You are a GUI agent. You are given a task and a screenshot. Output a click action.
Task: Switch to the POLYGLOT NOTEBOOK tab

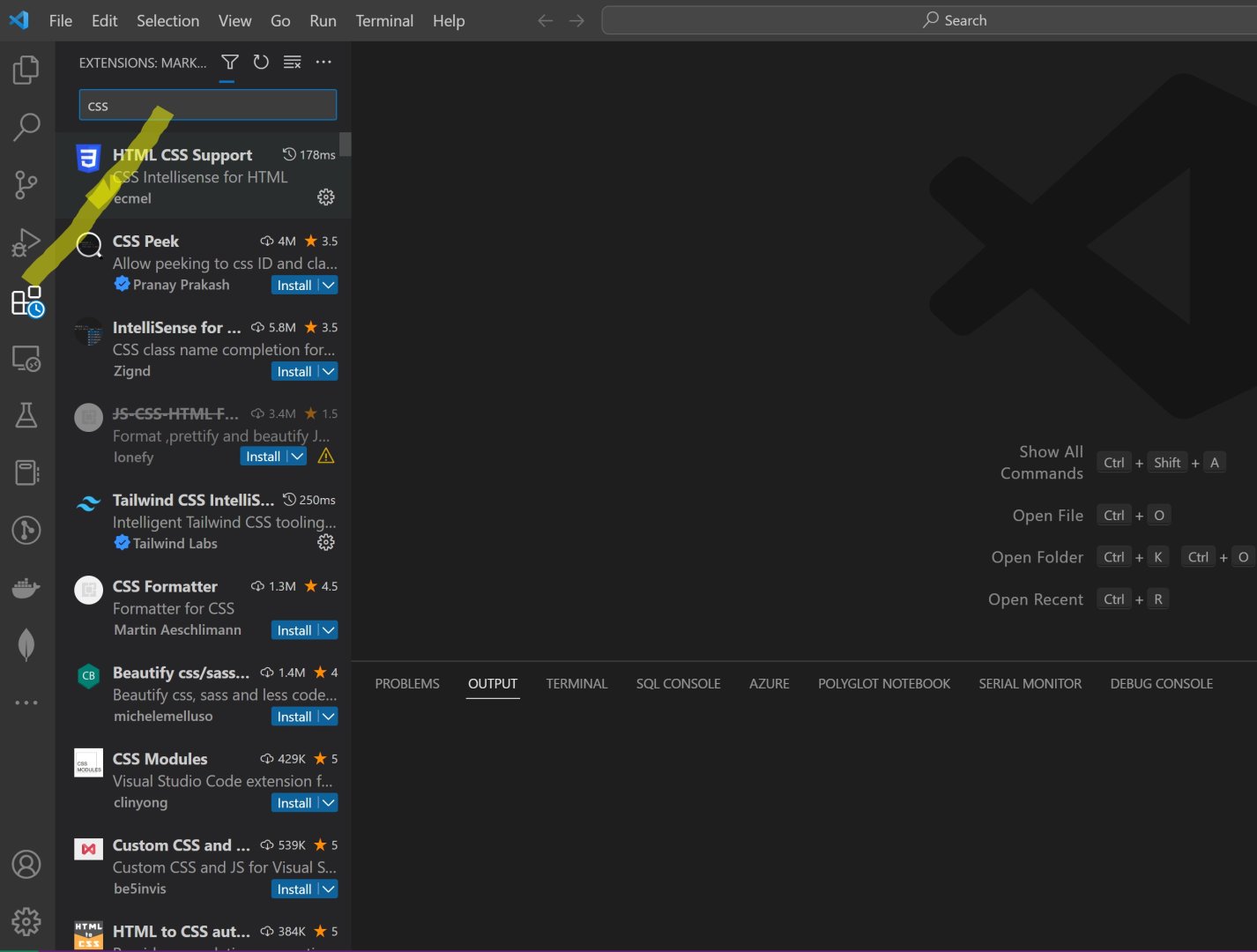pos(884,683)
